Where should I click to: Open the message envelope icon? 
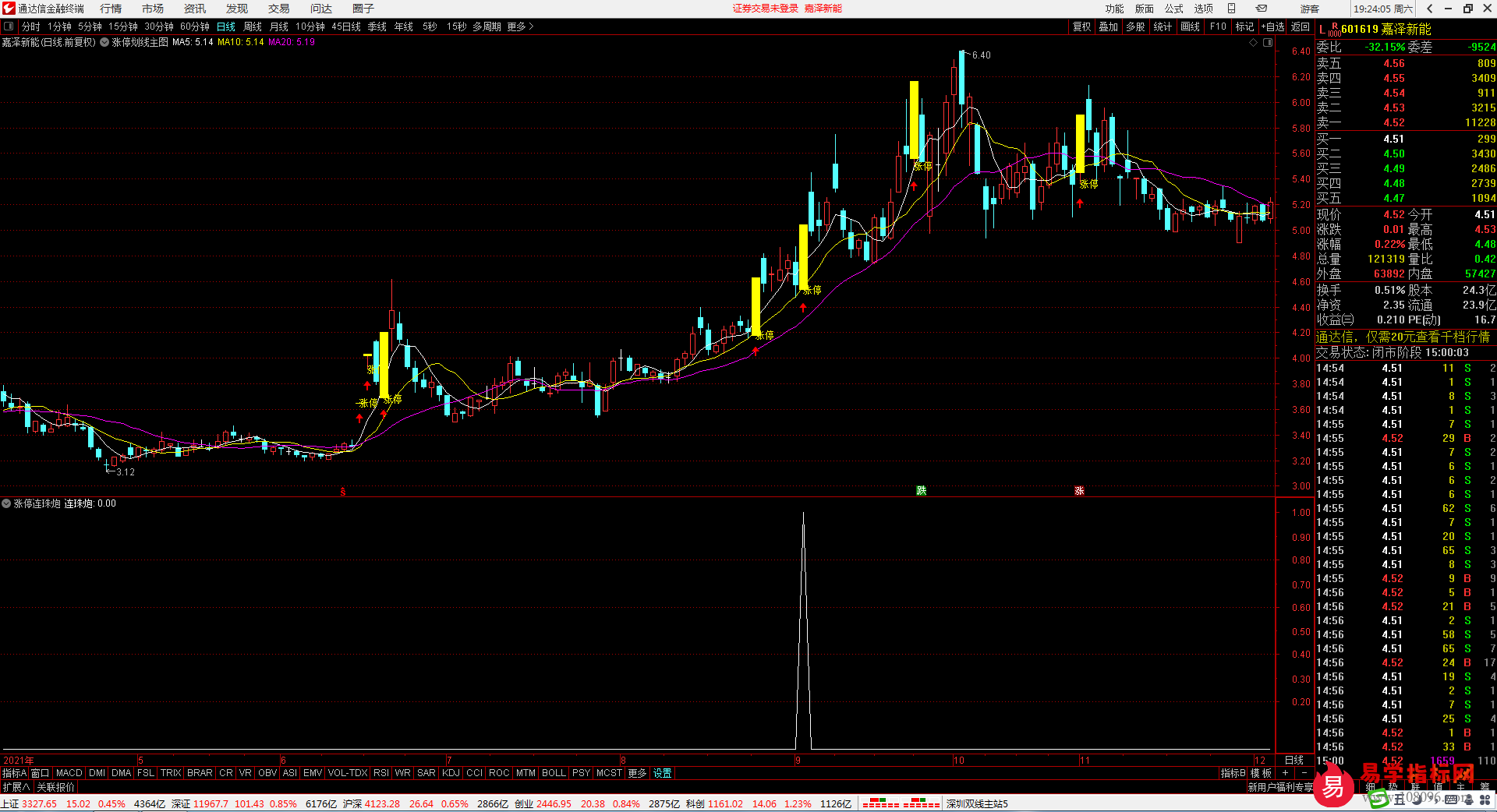[x=1262, y=9]
